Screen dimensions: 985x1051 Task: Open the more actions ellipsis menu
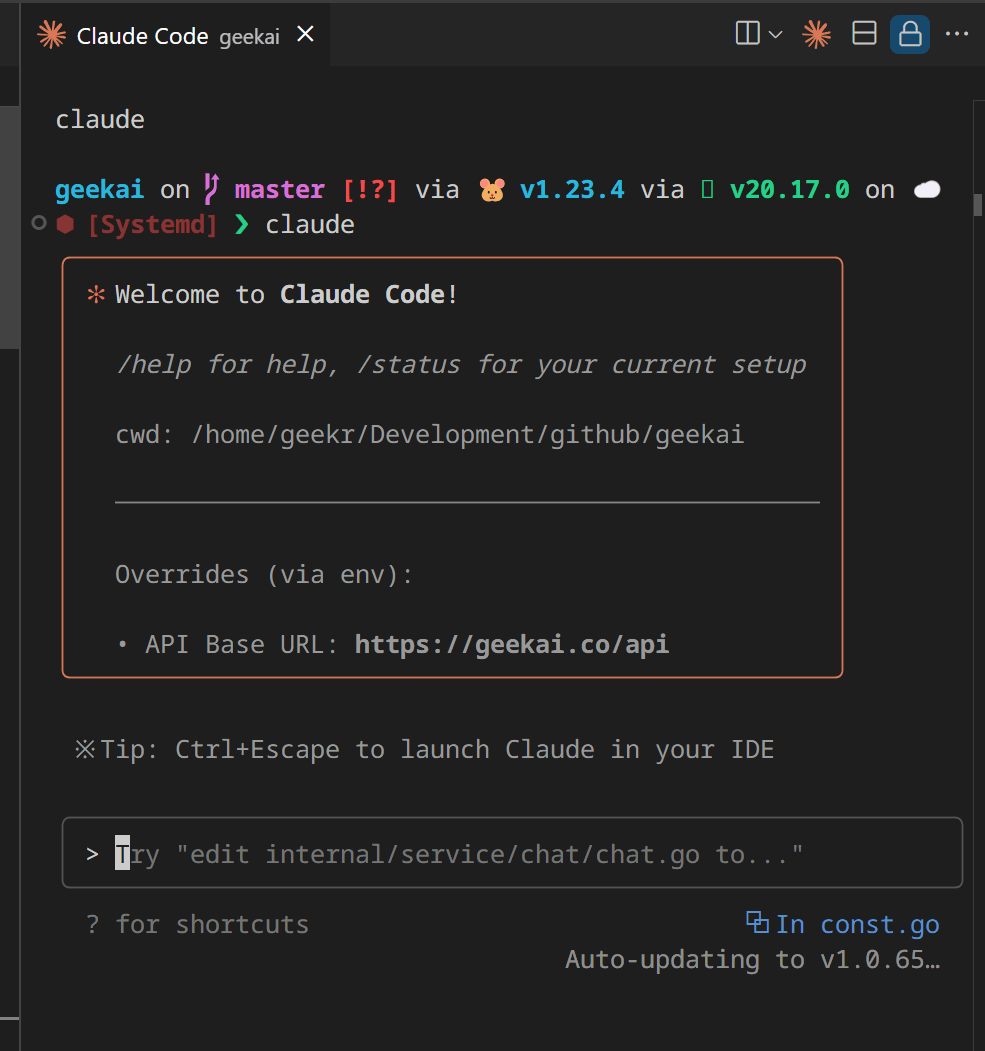coord(956,34)
